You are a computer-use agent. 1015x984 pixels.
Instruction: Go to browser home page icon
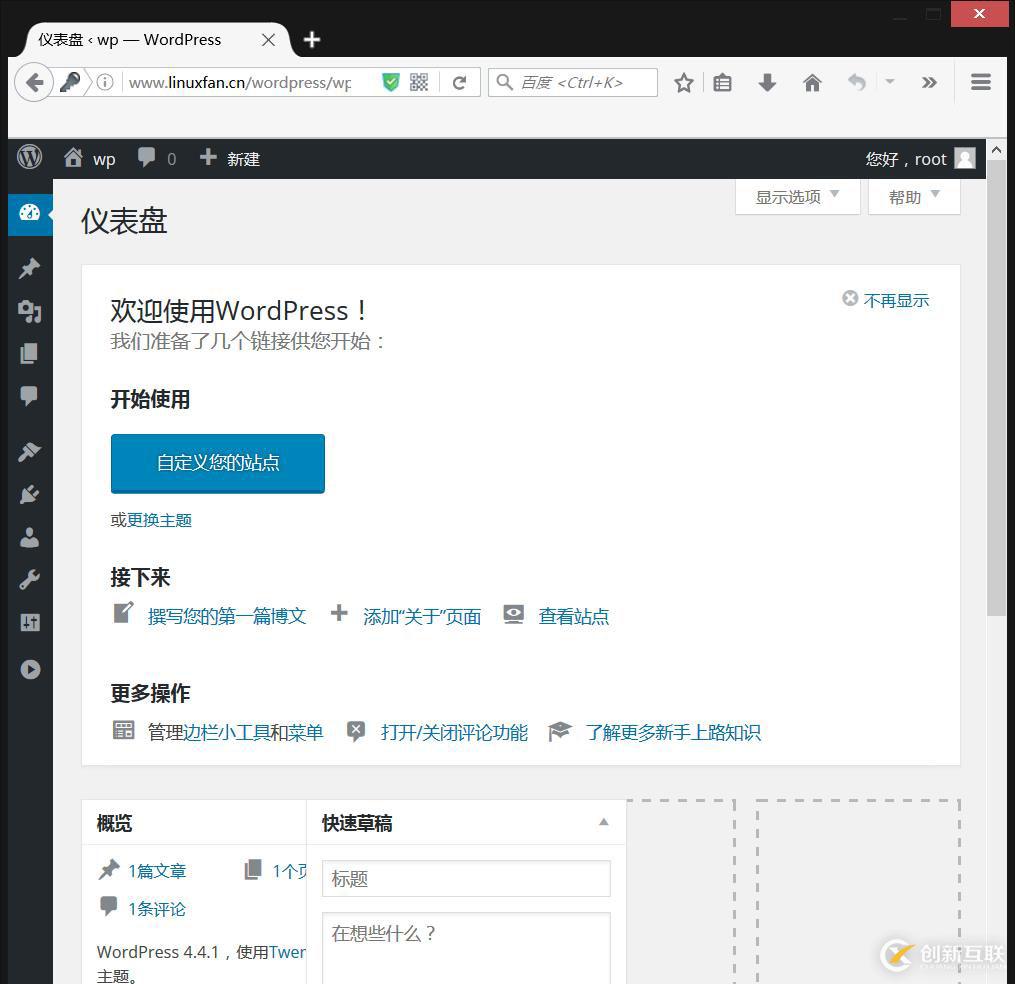coord(812,82)
